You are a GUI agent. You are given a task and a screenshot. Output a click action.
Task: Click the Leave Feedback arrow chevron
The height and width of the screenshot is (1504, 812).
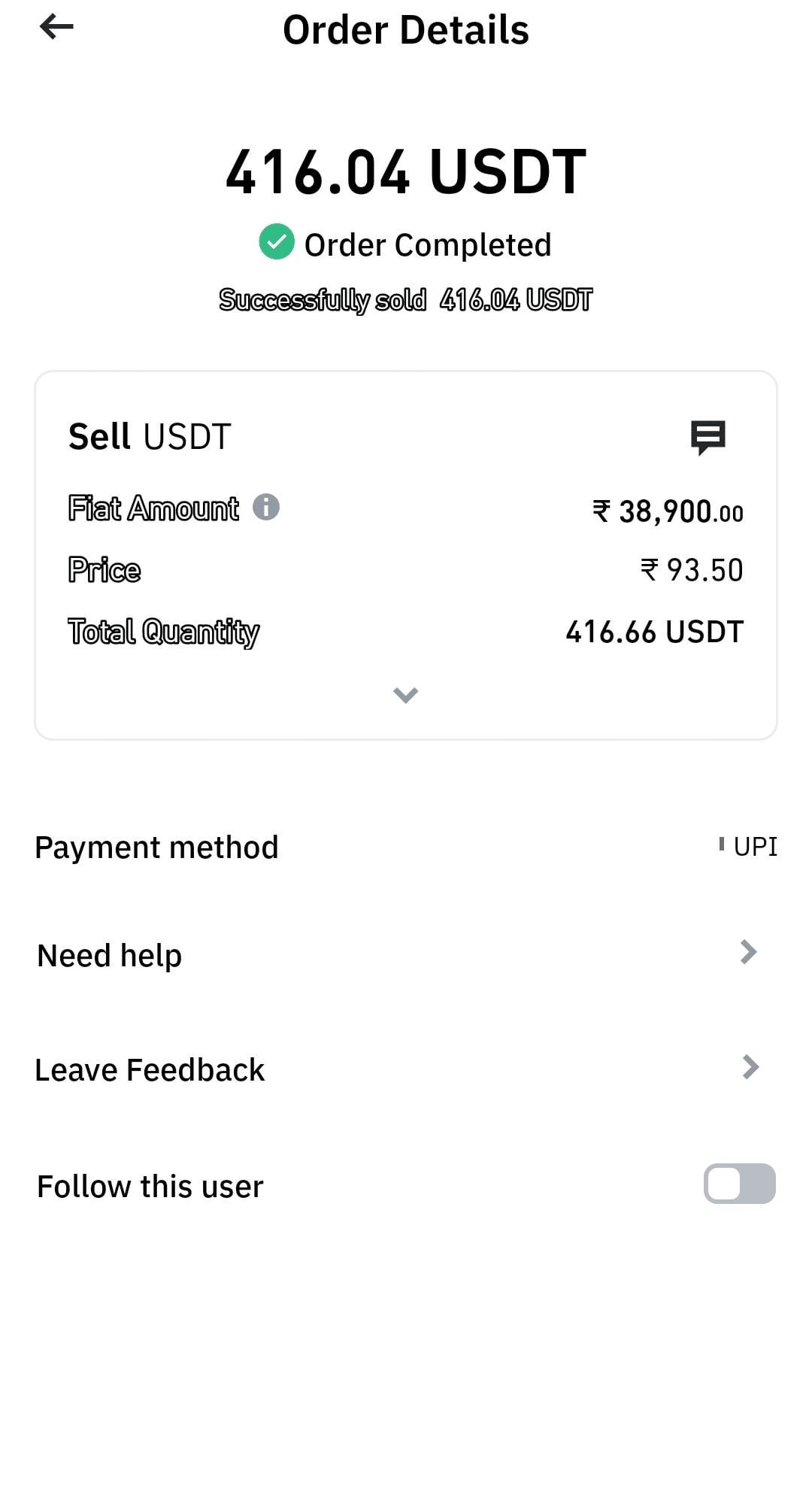point(750,1066)
